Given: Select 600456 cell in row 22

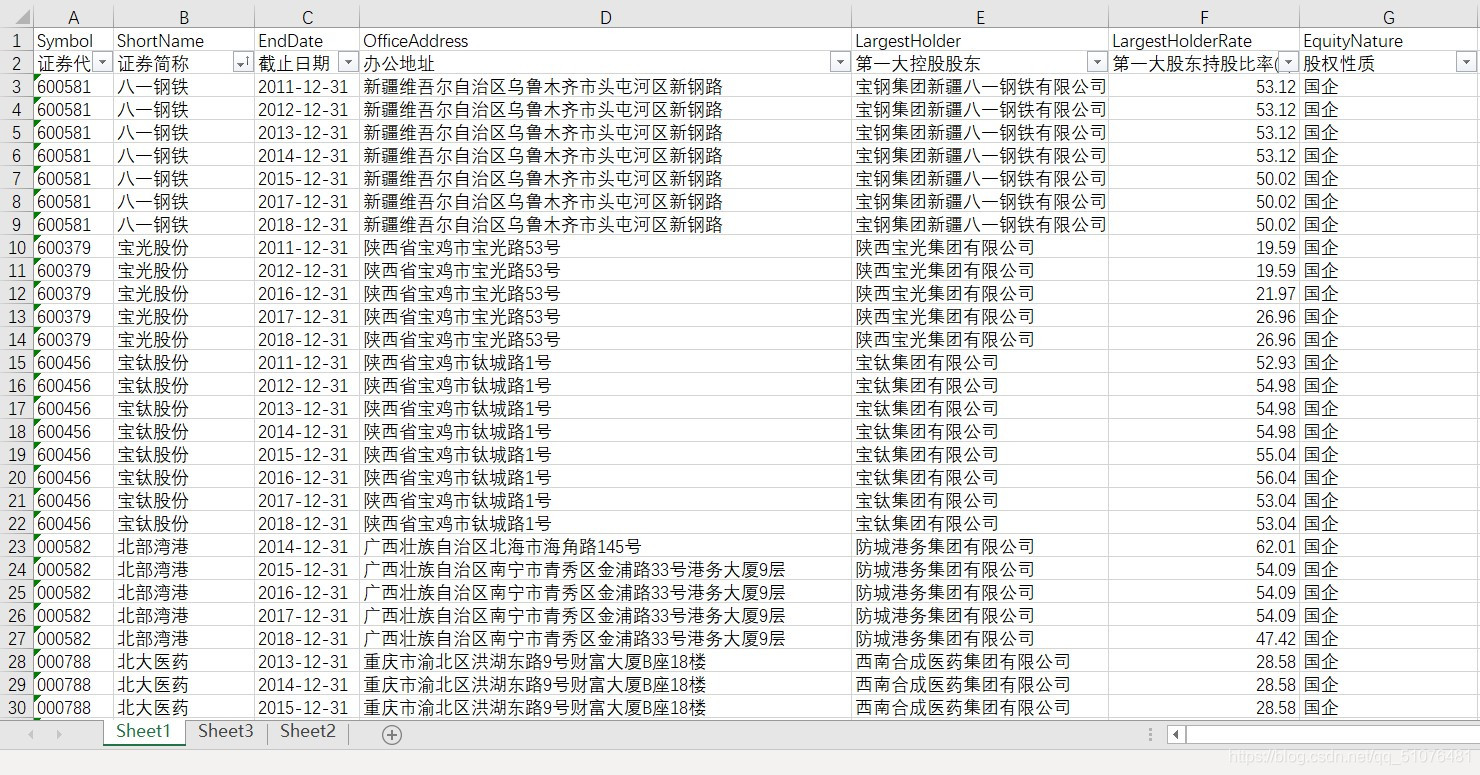Looking at the screenshot, I should pos(73,523).
